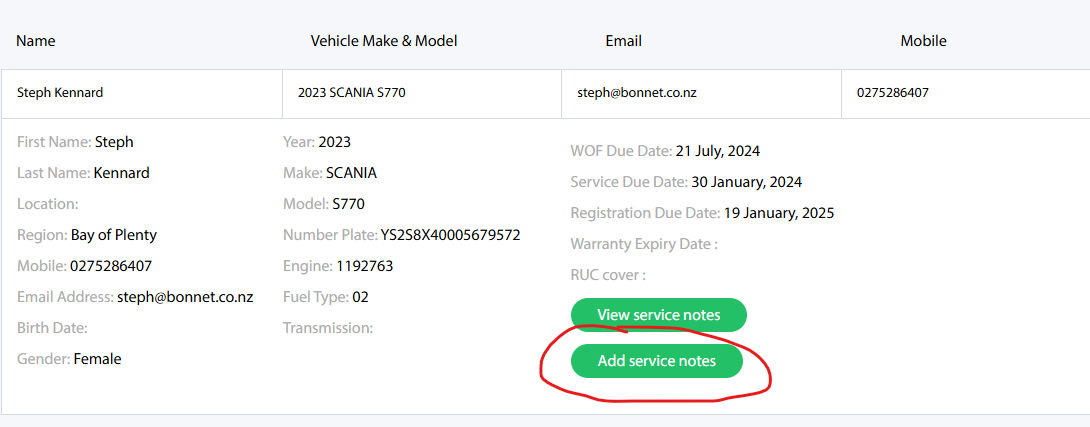Click the Name column header

tap(36, 41)
